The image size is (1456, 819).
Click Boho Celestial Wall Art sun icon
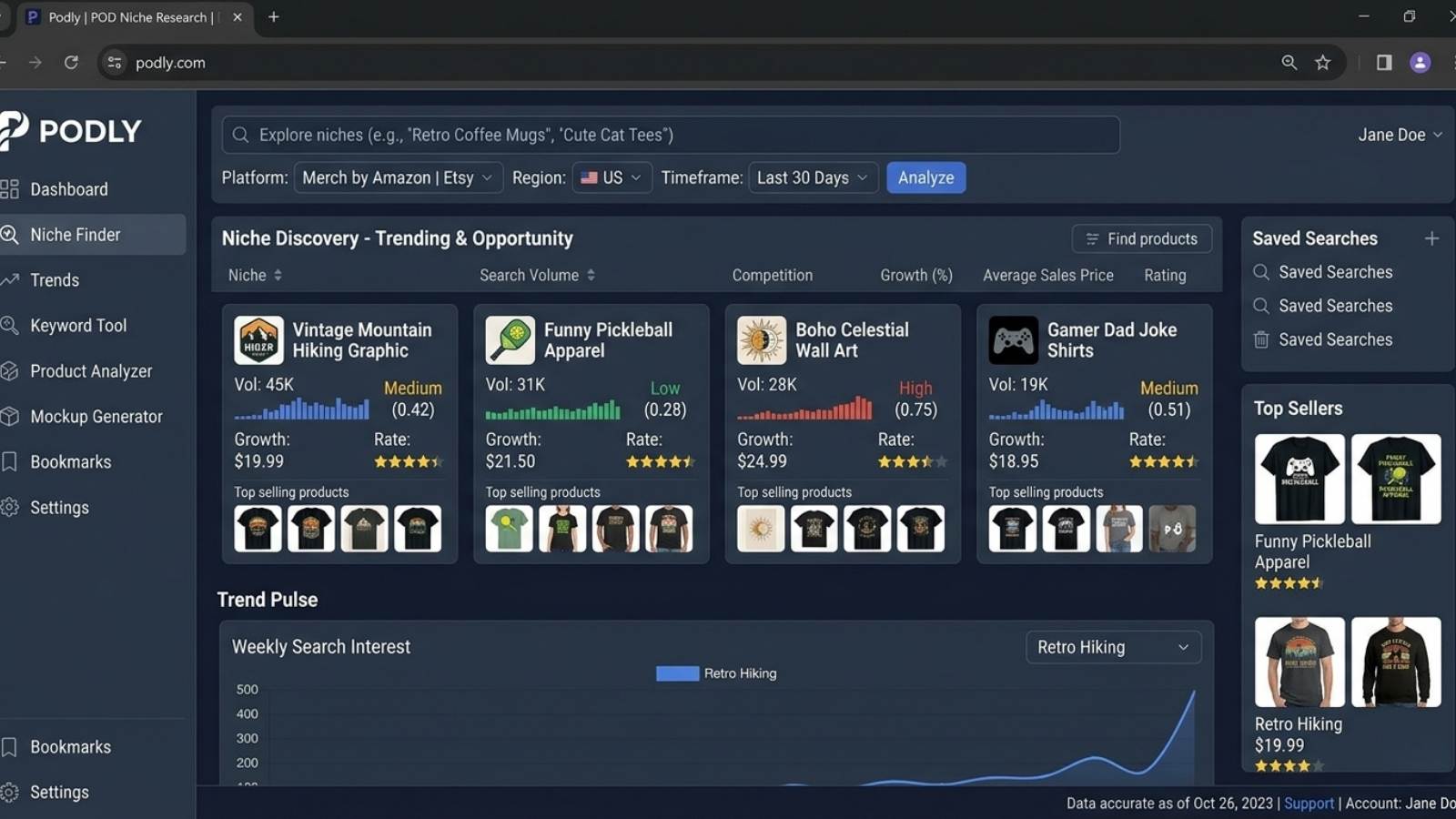(x=762, y=340)
